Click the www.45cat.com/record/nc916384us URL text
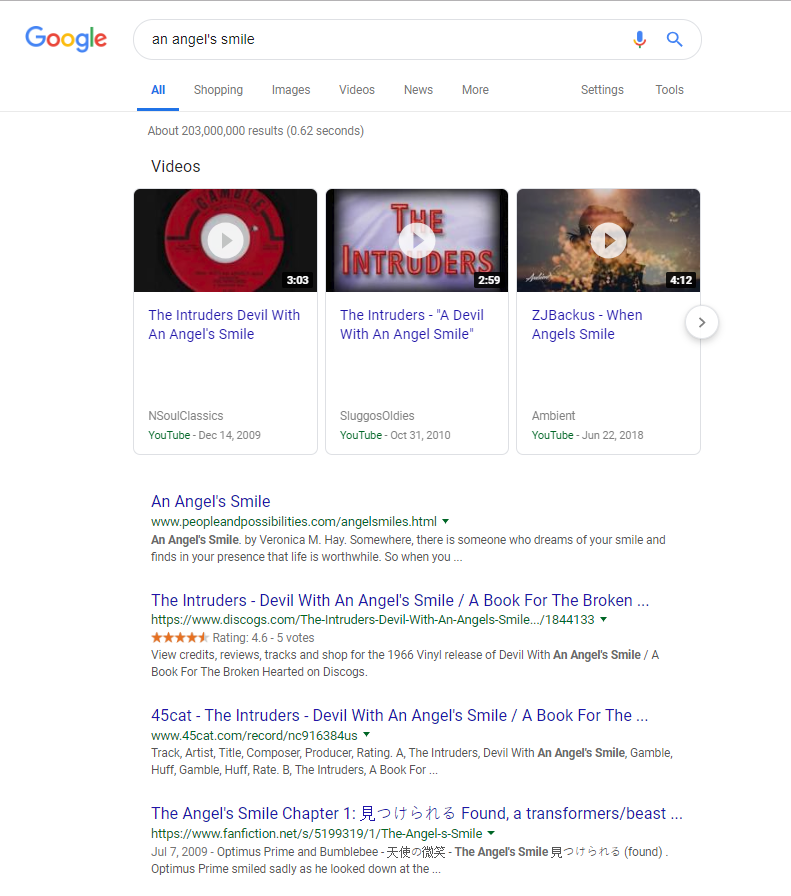The height and width of the screenshot is (896, 791). click(x=254, y=735)
